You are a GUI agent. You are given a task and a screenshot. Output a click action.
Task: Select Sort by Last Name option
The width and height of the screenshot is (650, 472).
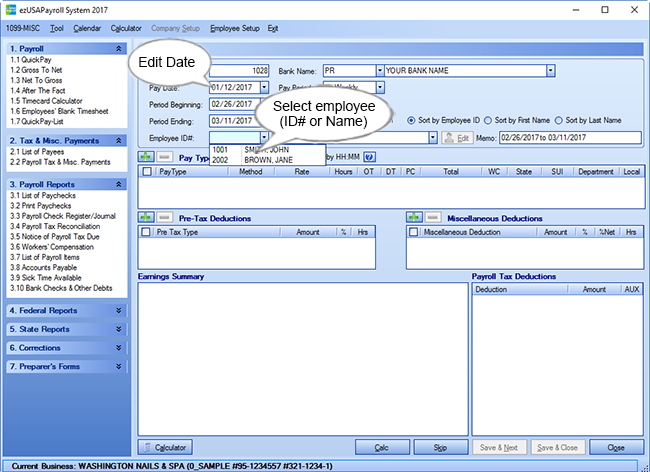(x=561, y=120)
